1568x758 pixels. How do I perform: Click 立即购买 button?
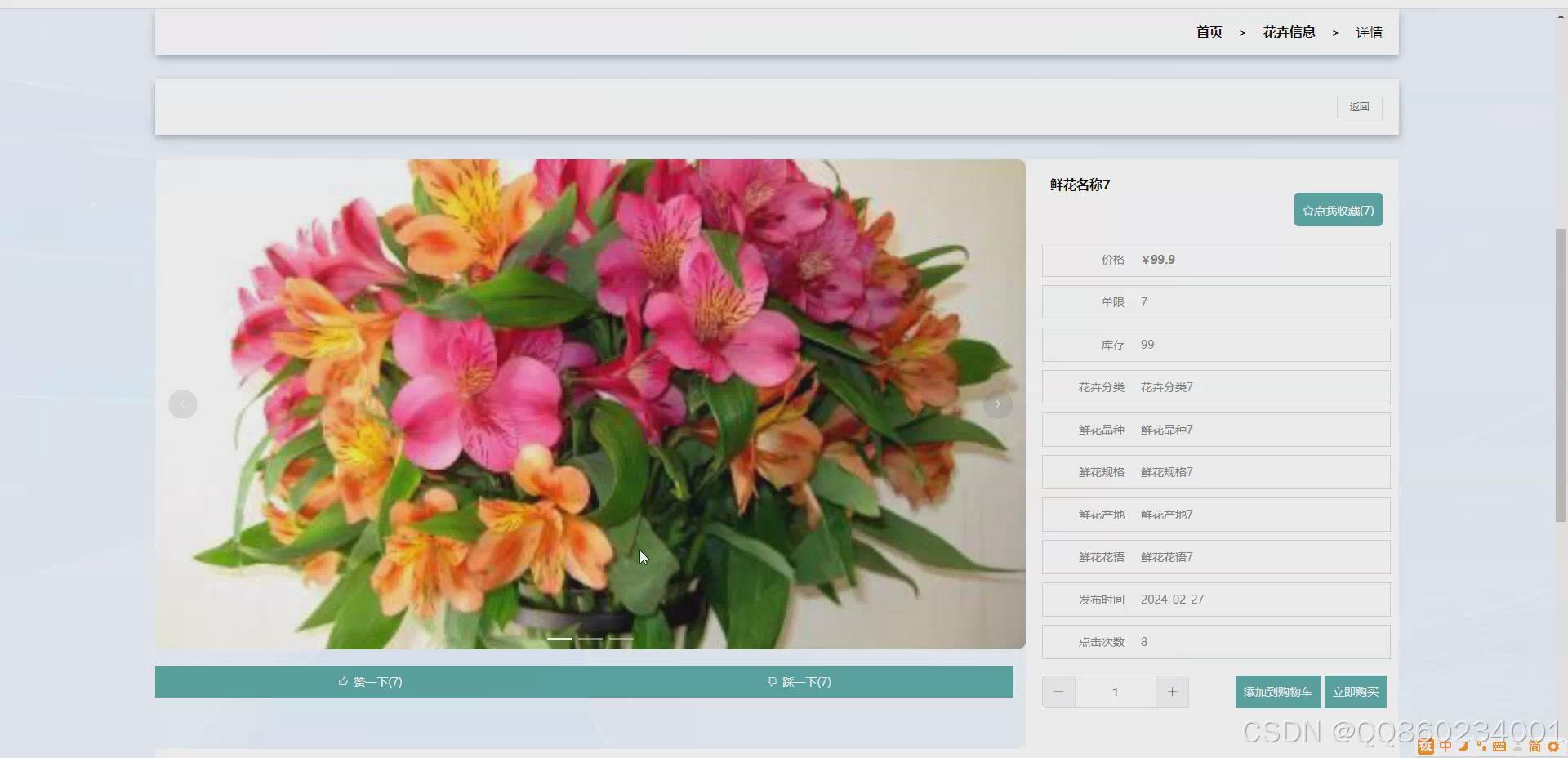[1355, 692]
